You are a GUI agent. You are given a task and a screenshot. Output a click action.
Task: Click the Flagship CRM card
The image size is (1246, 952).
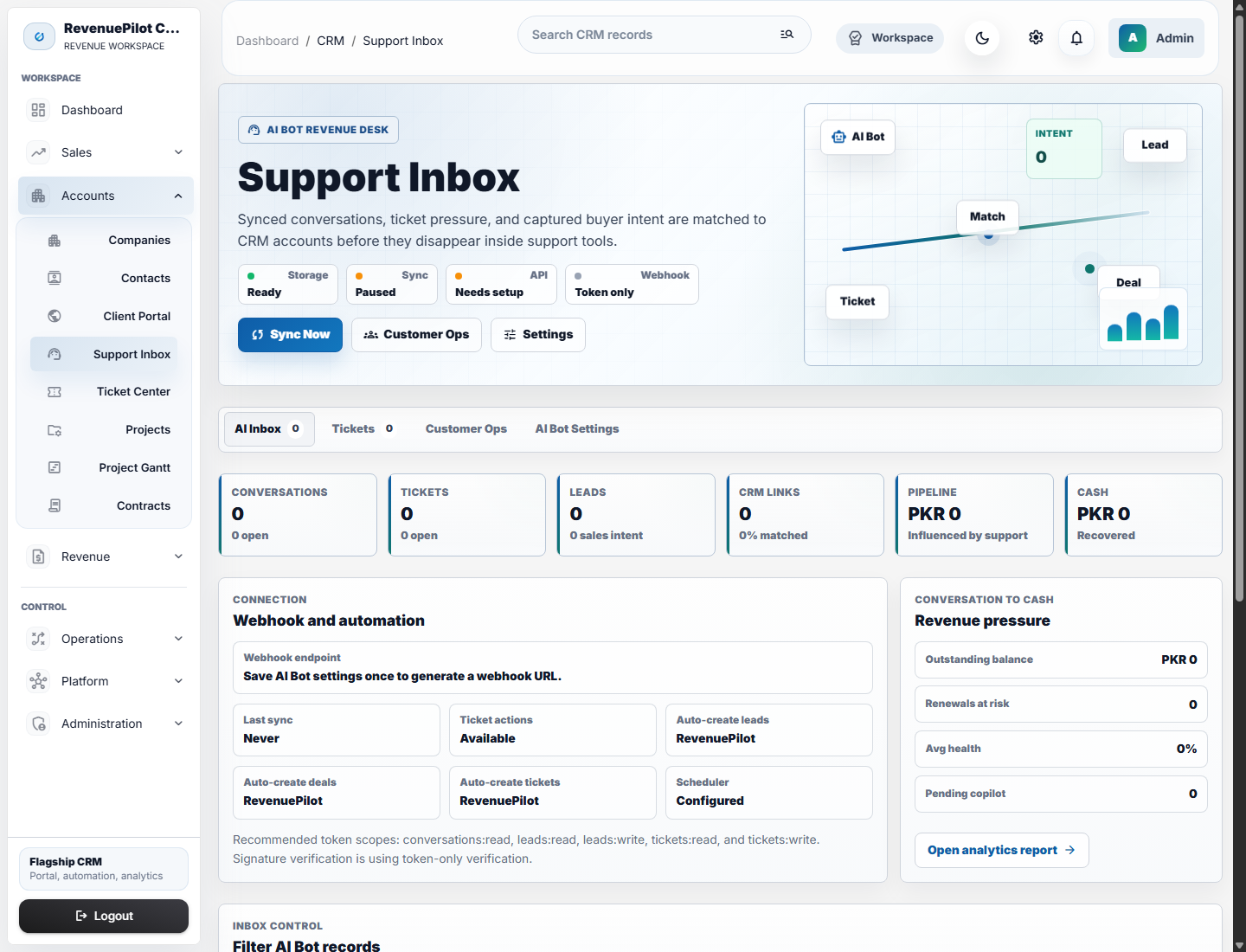(x=104, y=869)
